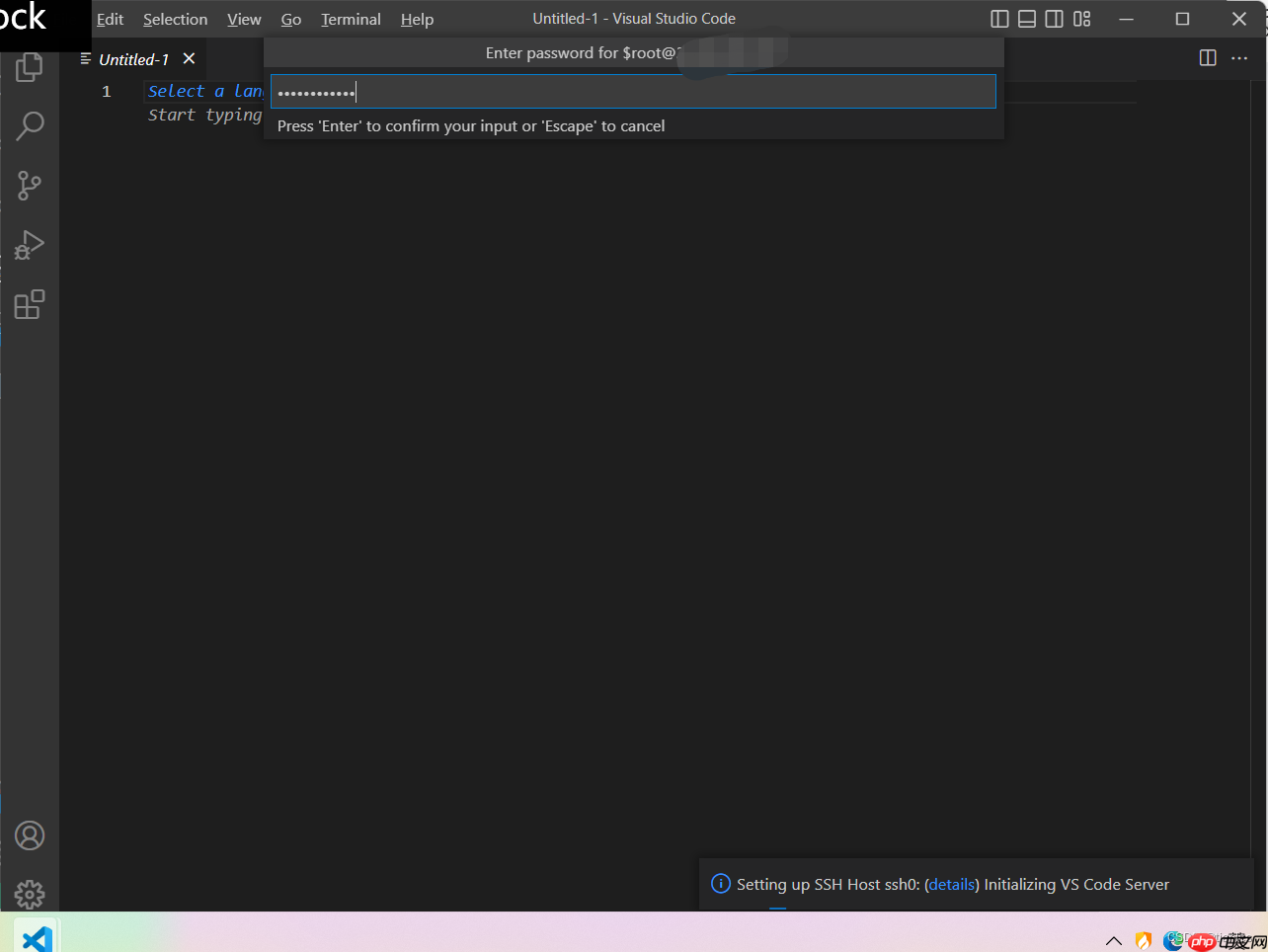This screenshot has width=1268, height=952.
Task: Toggle the panel layout control in the title bar
Action: click(1027, 19)
